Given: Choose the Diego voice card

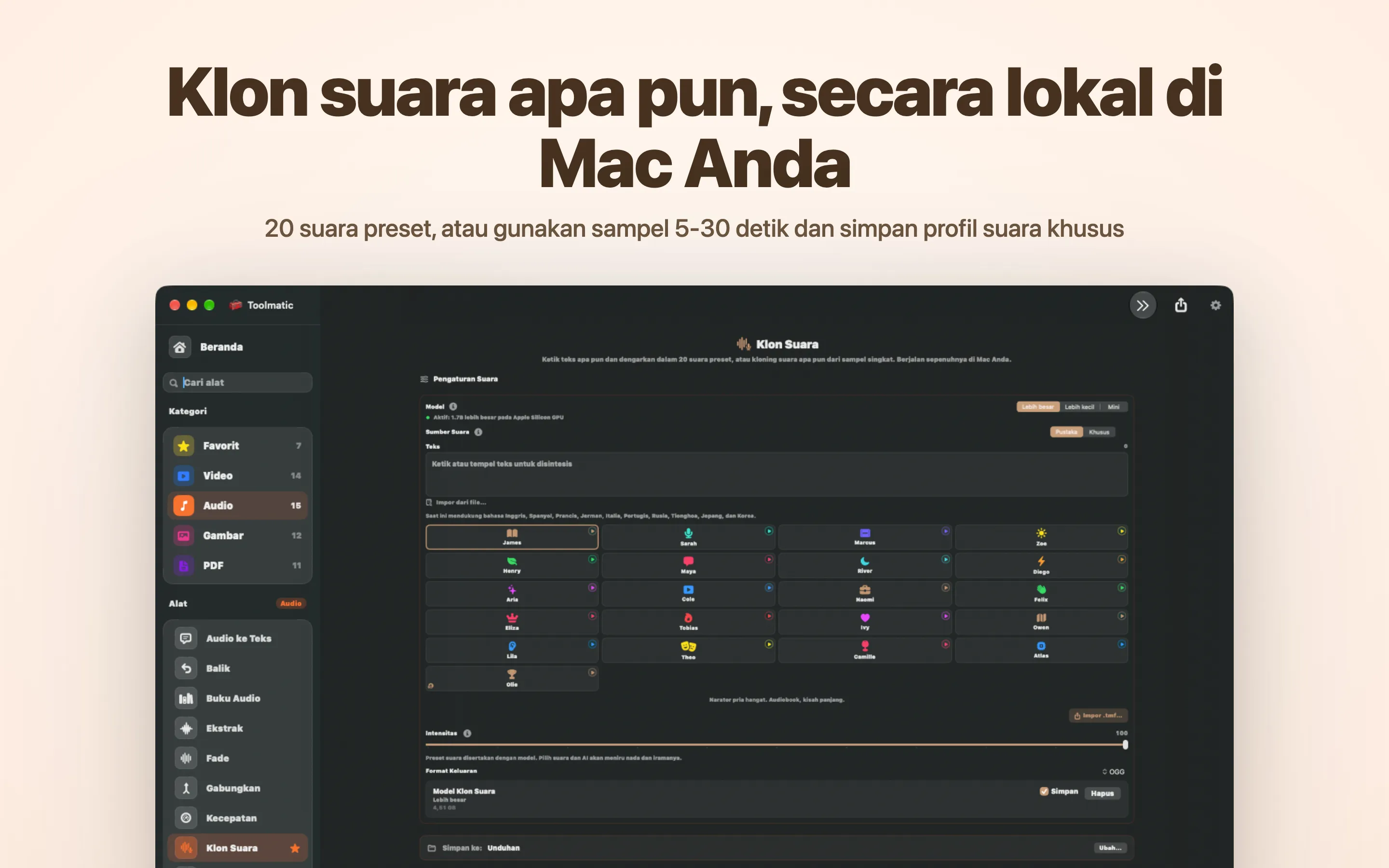Looking at the screenshot, I should (x=1041, y=565).
